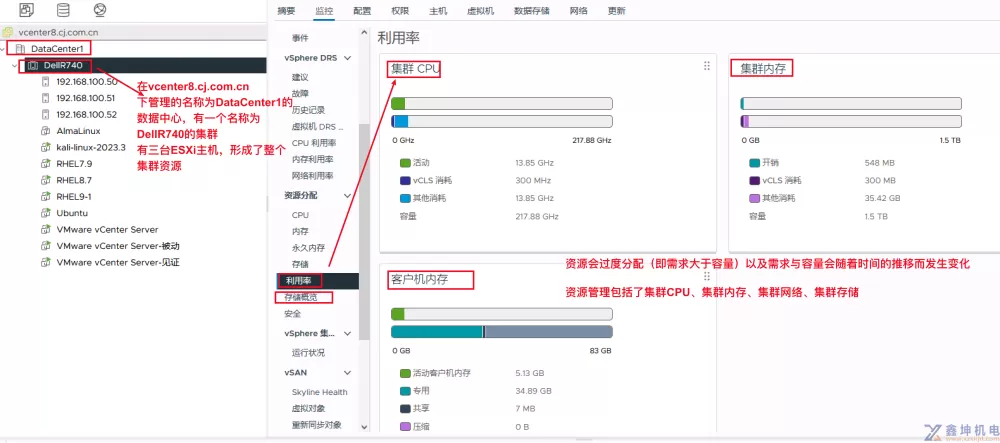Switch to the 更新 tab
The height and width of the screenshot is (443, 1000).
point(616,11)
